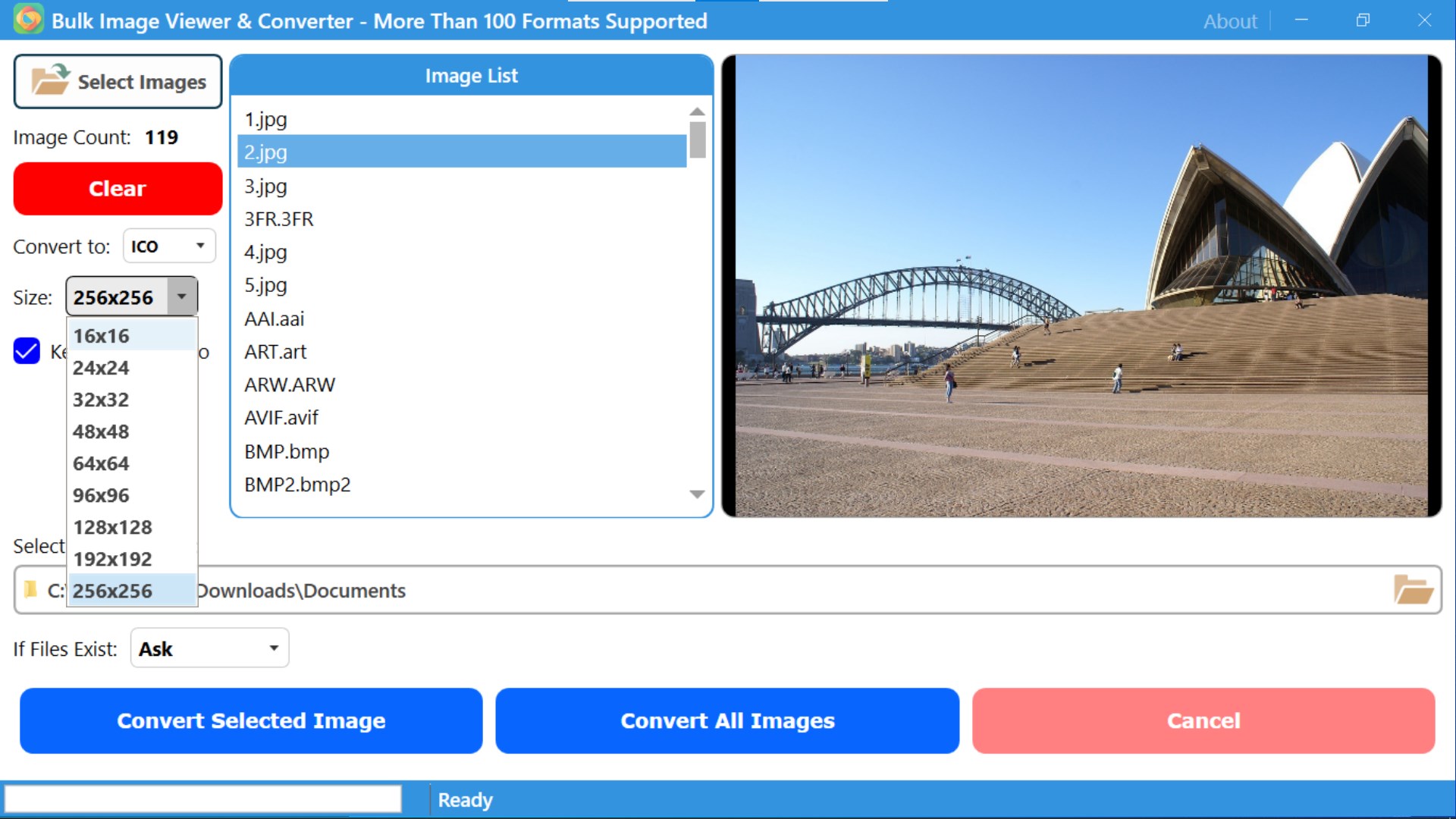The width and height of the screenshot is (1456, 819).
Task: Open the About link
Action: click(1229, 21)
